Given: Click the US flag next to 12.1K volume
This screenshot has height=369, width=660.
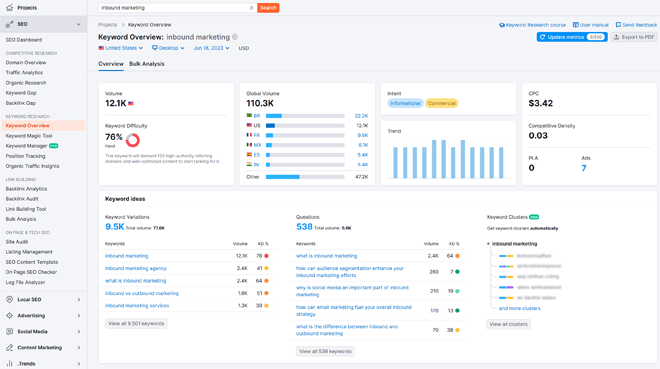Looking at the screenshot, I should 131,104.
